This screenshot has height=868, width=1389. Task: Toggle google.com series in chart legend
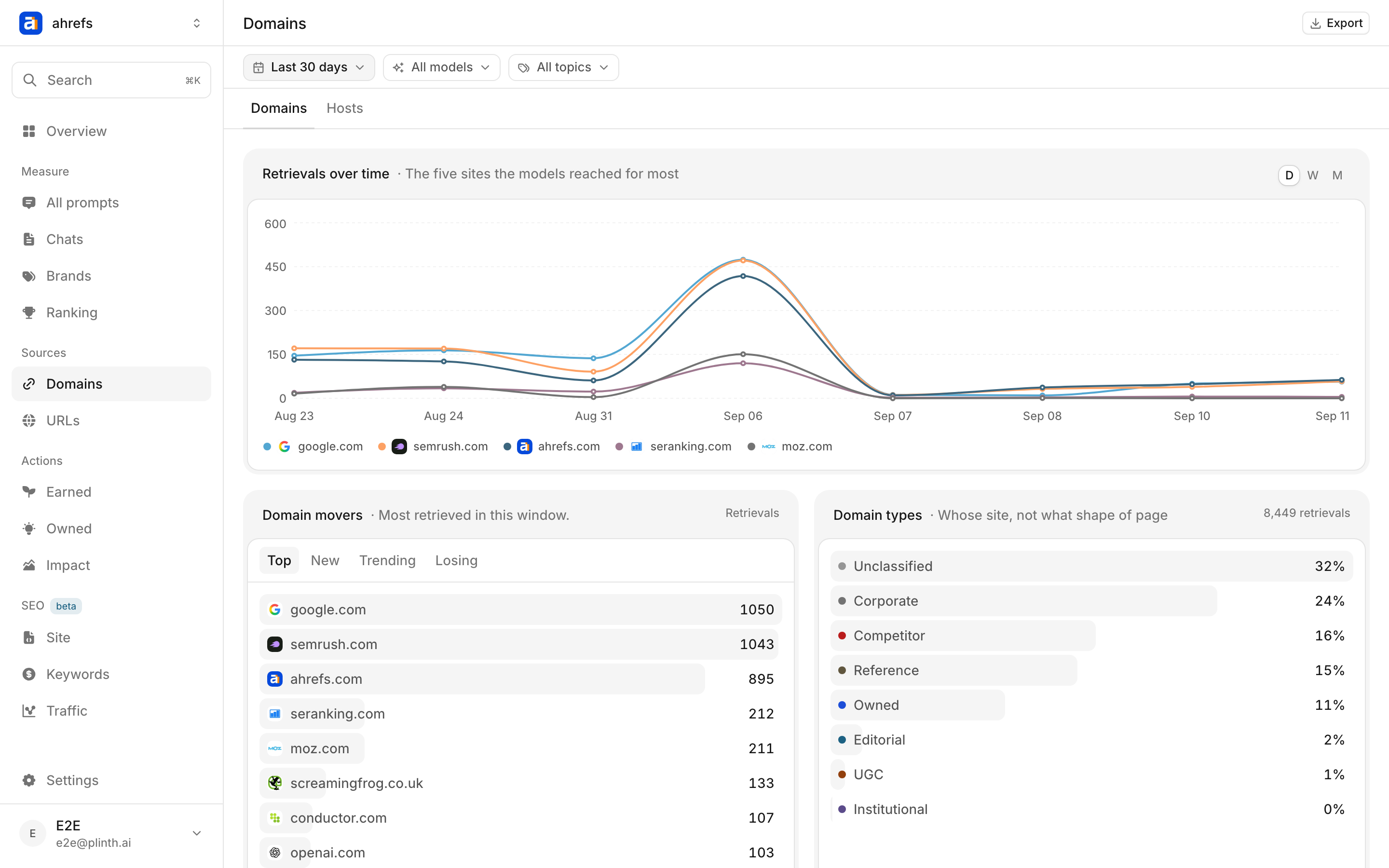[x=313, y=447]
